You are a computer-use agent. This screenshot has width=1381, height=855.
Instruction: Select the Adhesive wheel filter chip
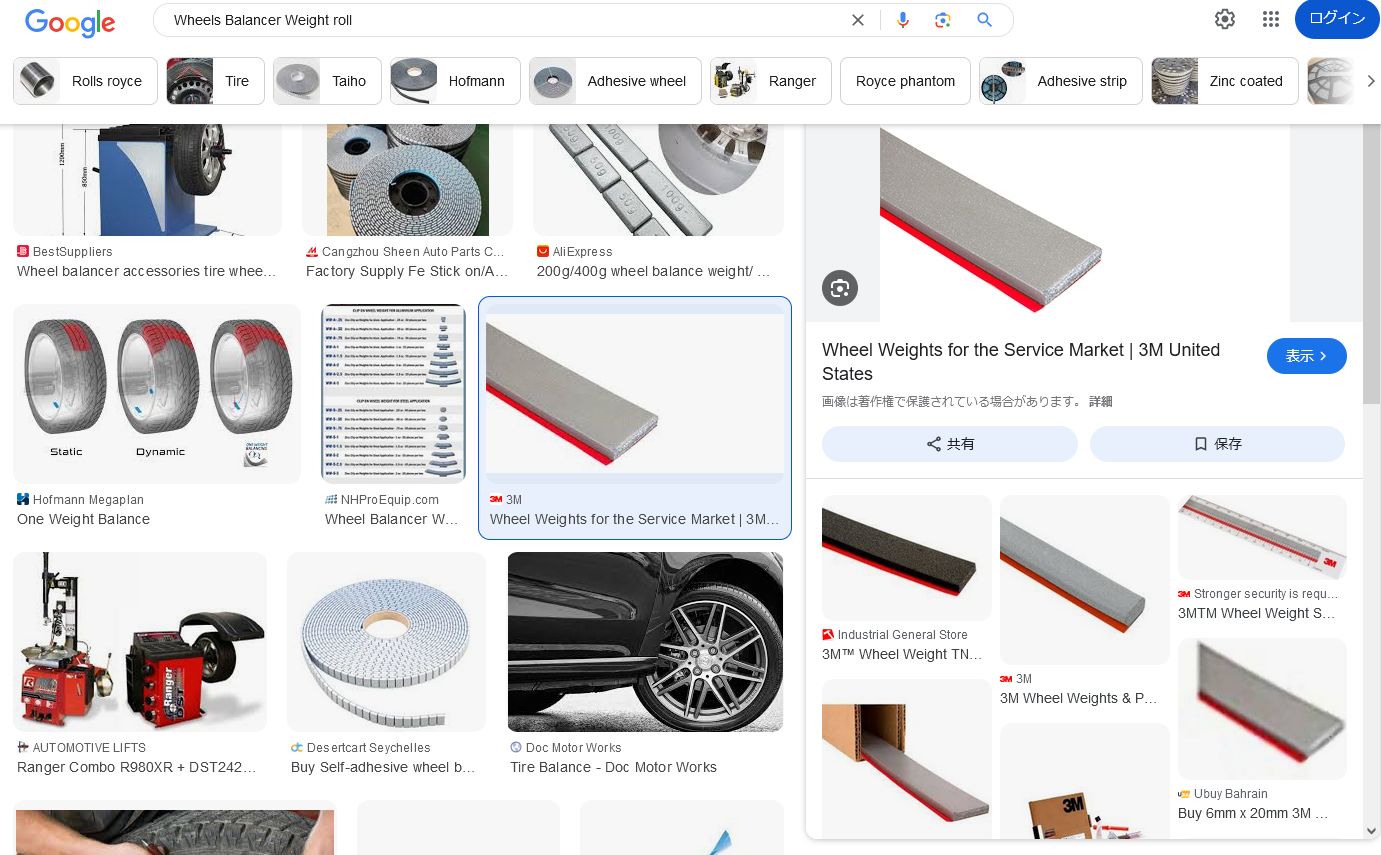[x=615, y=81]
